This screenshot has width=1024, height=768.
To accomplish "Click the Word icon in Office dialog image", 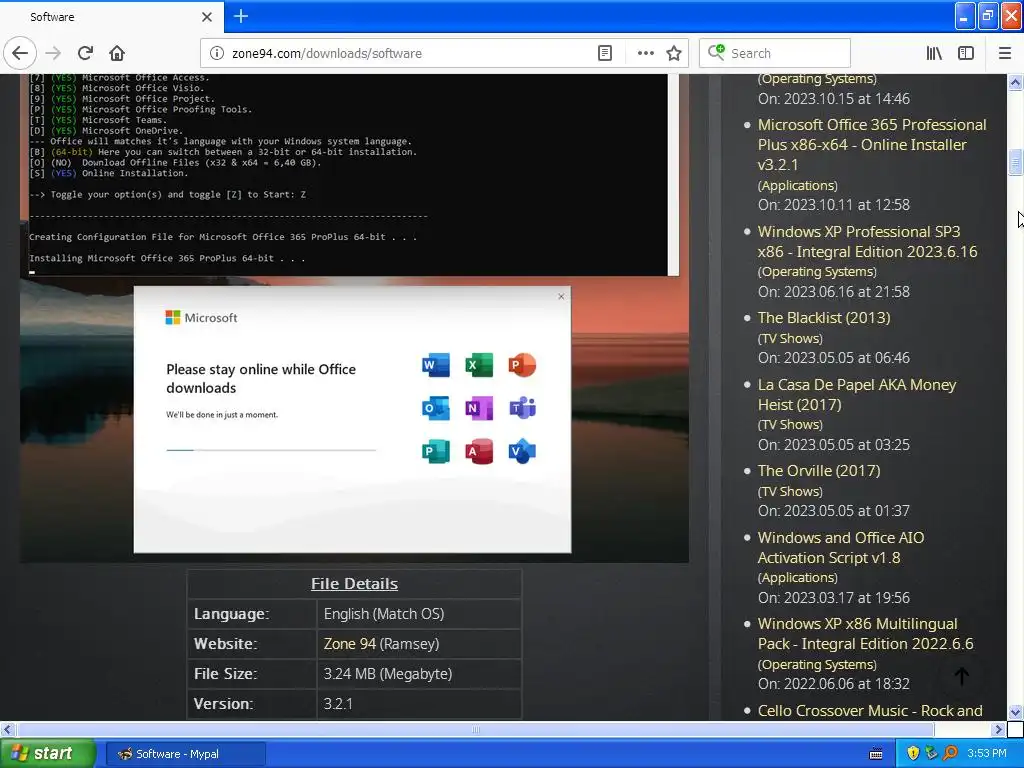I will pos(436,365).
